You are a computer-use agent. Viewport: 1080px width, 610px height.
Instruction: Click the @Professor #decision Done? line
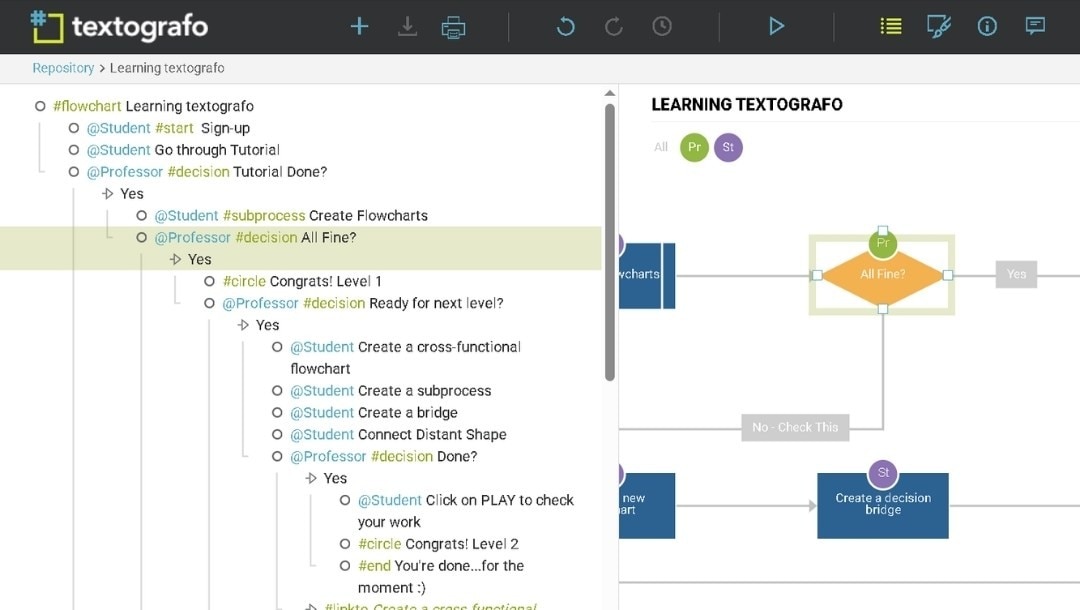tap(384, 456)
